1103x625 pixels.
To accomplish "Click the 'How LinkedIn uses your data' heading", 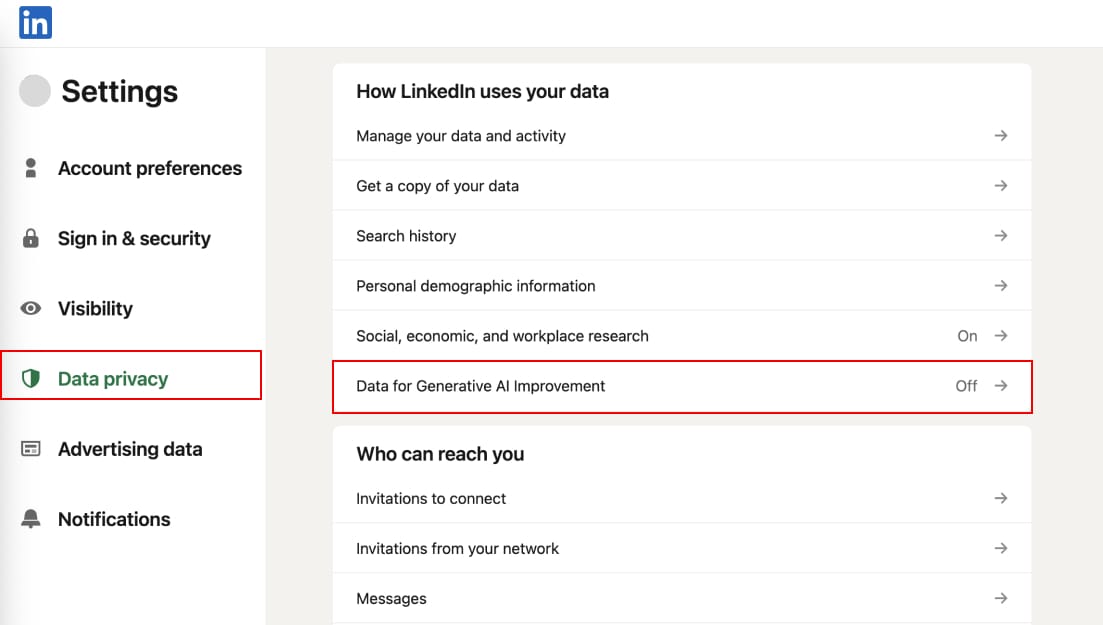I will pyautogui.click(x=483, y=91).
